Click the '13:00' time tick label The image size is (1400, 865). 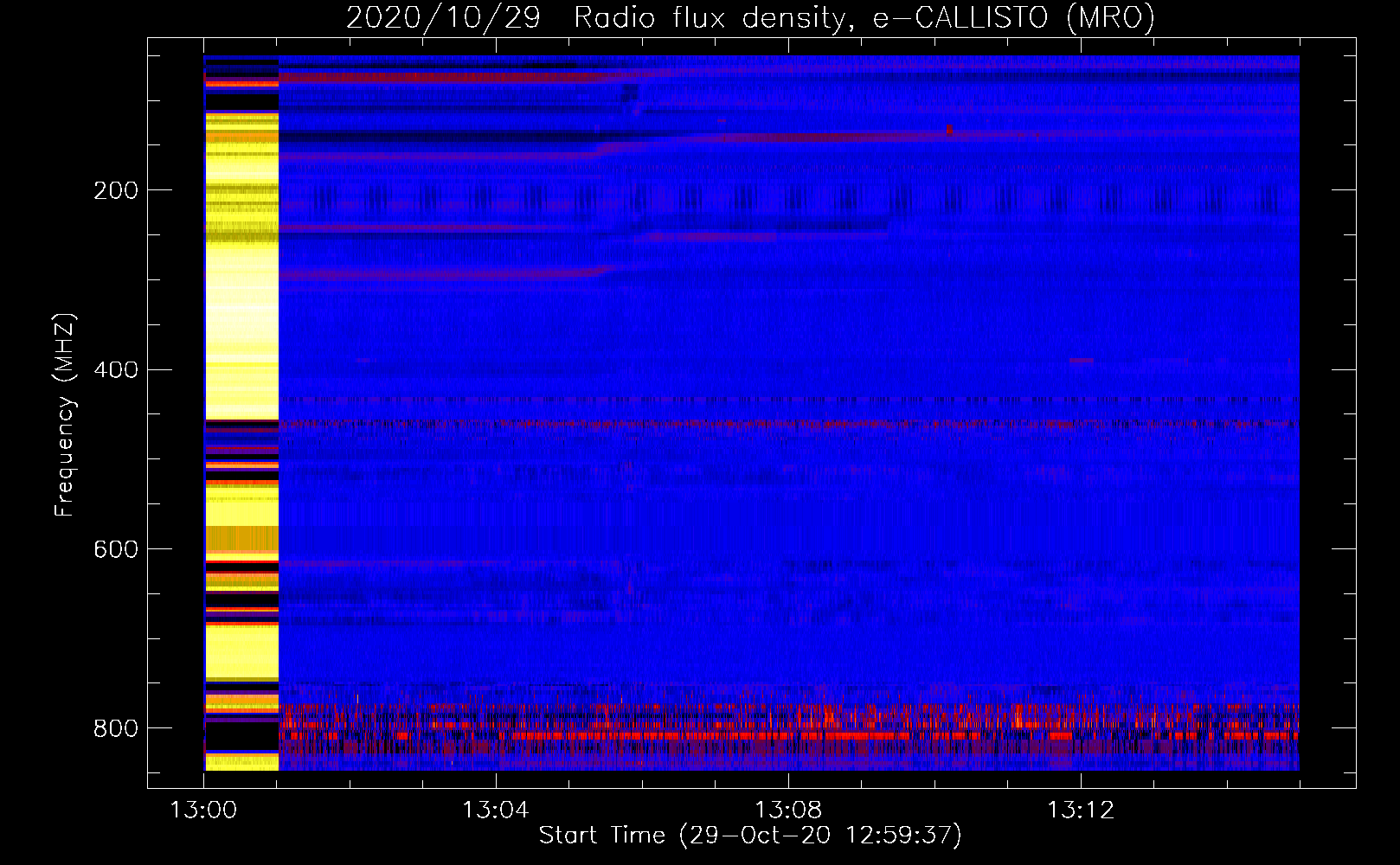click(203, 811)
